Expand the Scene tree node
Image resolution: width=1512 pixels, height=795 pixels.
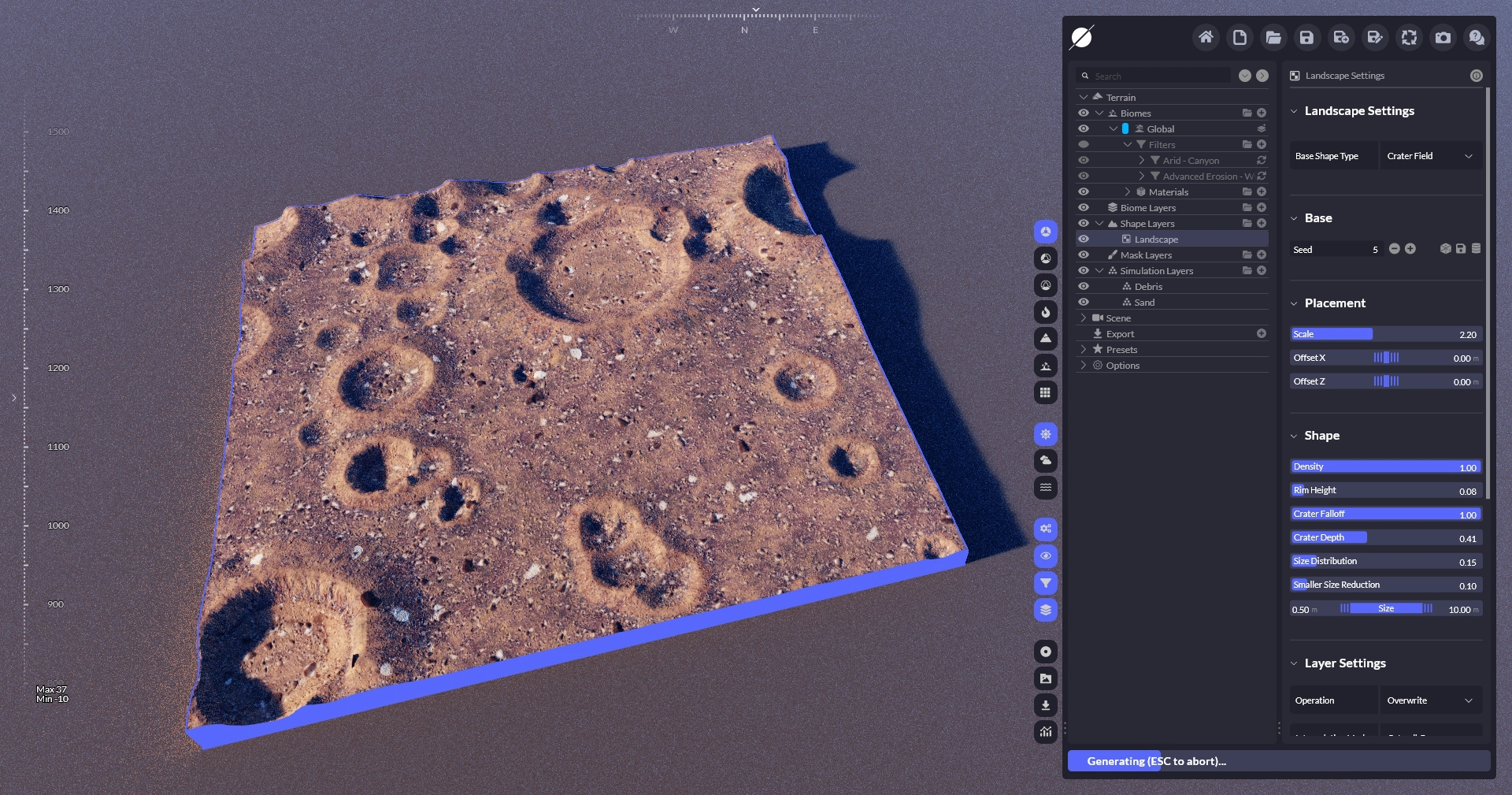[x=1084, y=318]
